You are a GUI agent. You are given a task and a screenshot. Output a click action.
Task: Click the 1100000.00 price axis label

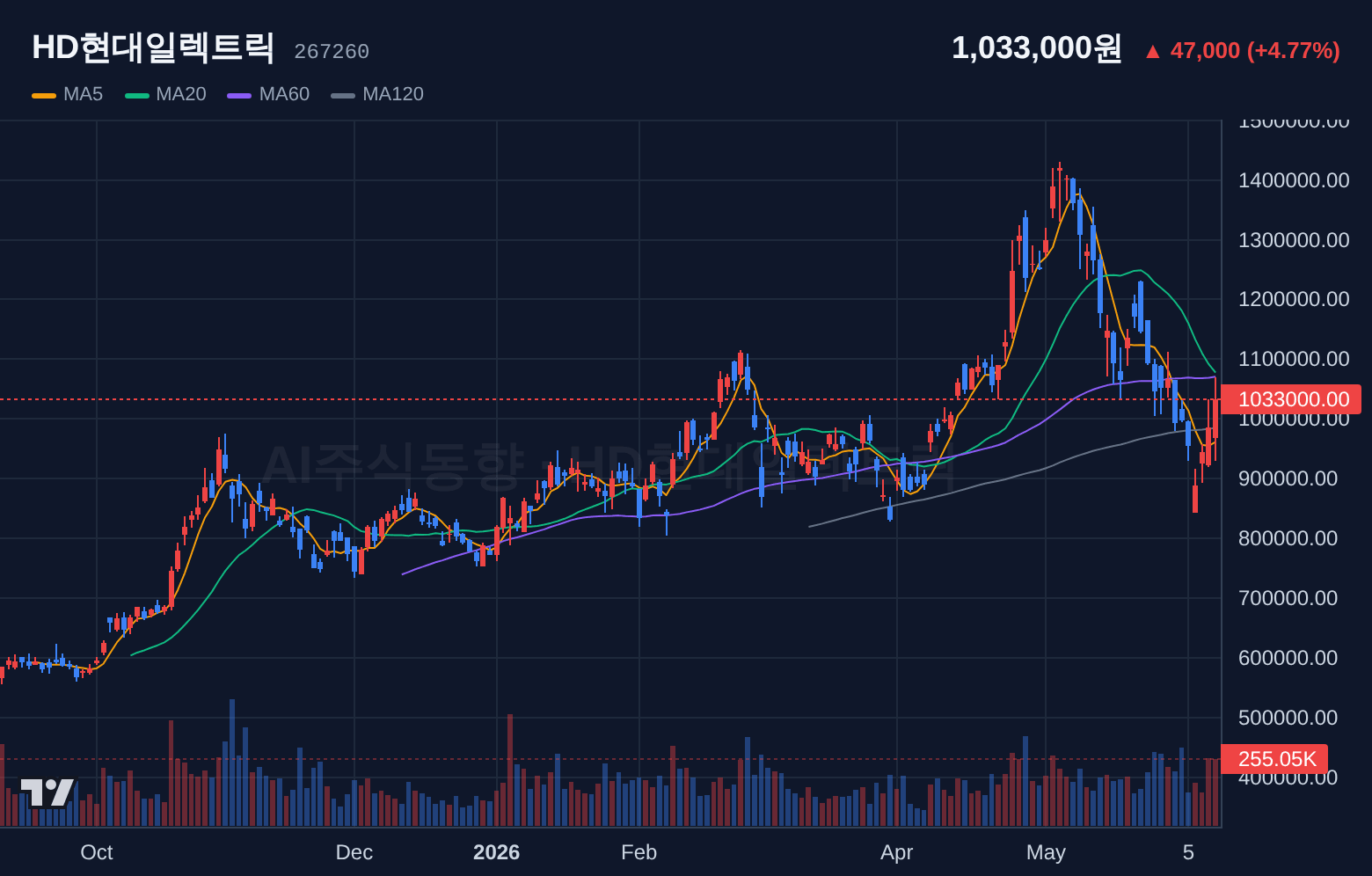[x=1294, y=359]
